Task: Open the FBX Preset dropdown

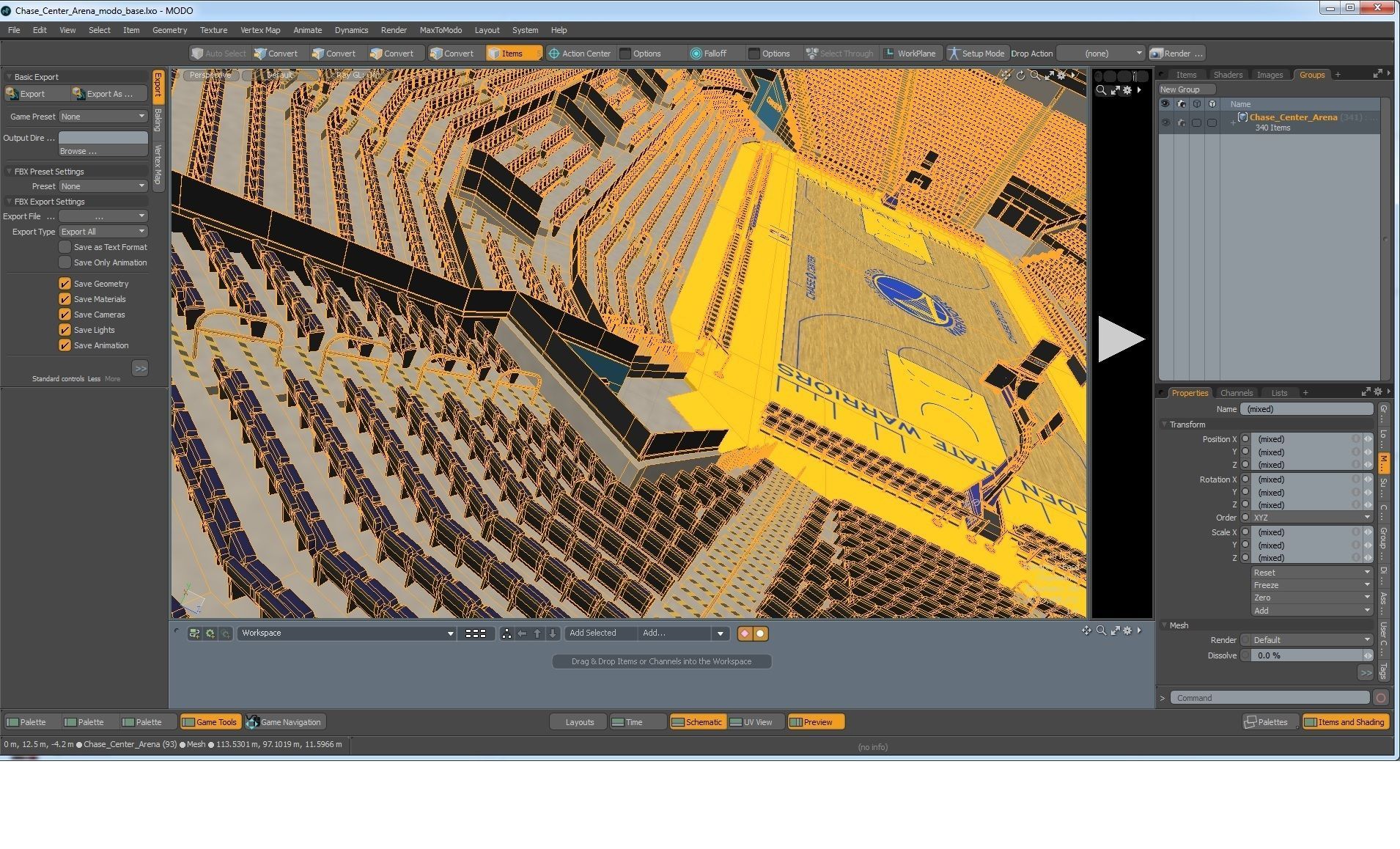Action: (103, 186)
